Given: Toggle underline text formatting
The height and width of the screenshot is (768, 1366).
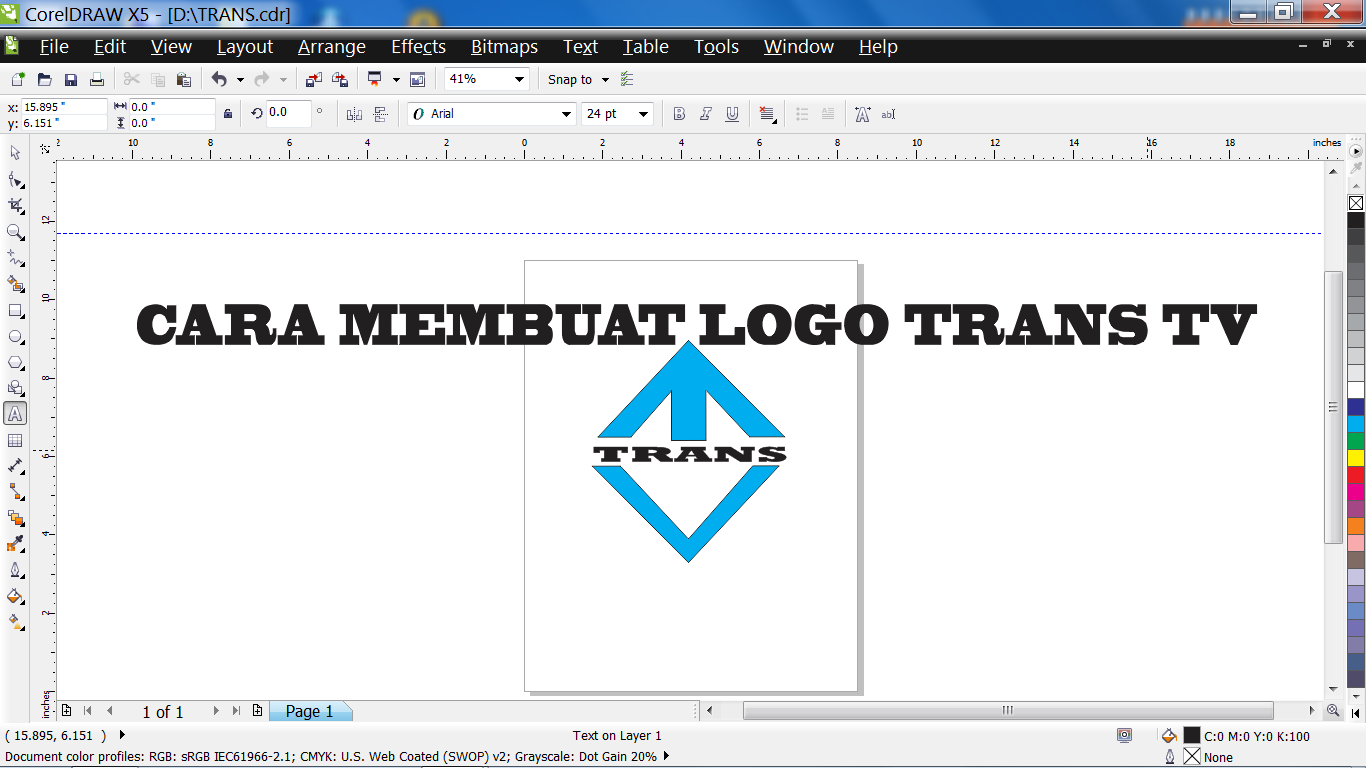Looking at the screenshot, I should click(x=731, y=113).
